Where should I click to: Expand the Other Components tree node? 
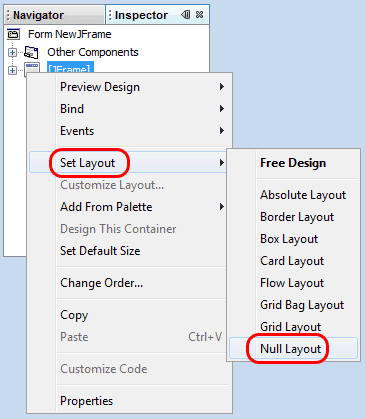pos(12,52)
